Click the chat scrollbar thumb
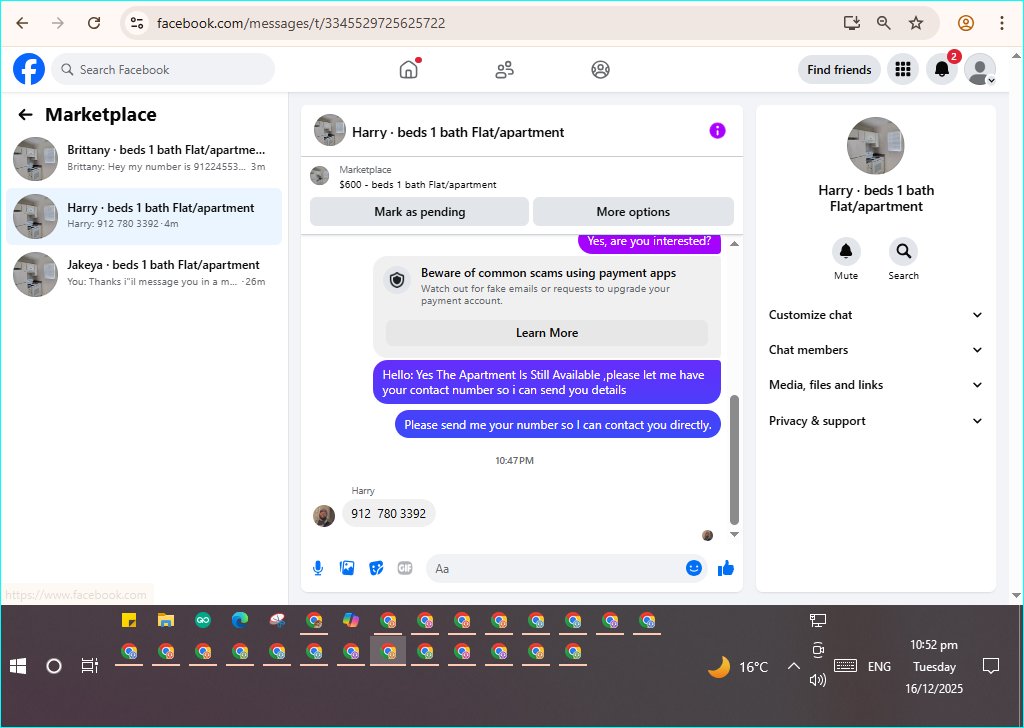Screen dimensions: 1024x728 [x=734, y=460]
